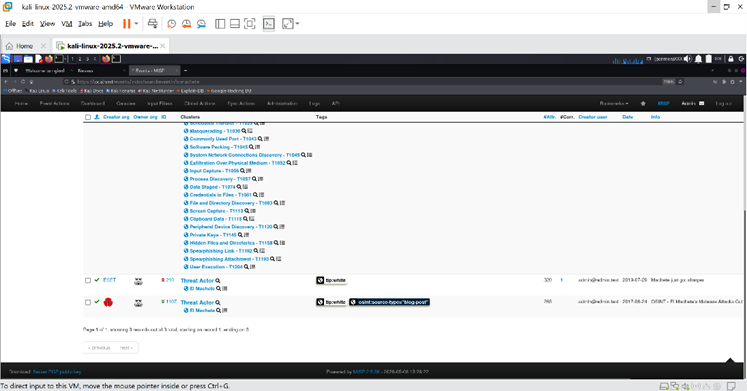The height and width of the screenshot is (391, 747).
Task: Open the VMware console view icon
Action: click(x=269, y=24)
